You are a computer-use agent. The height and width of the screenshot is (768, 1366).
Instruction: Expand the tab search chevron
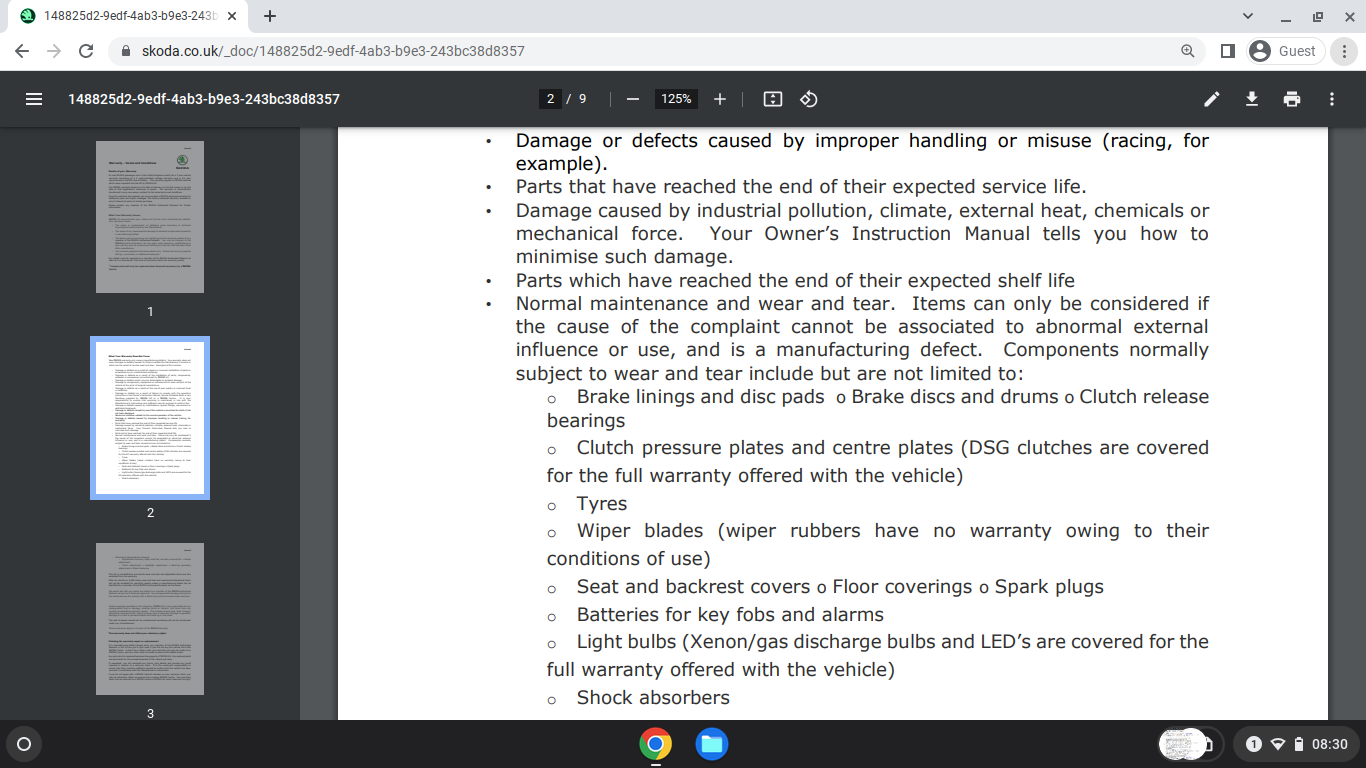pos(1247,16)
